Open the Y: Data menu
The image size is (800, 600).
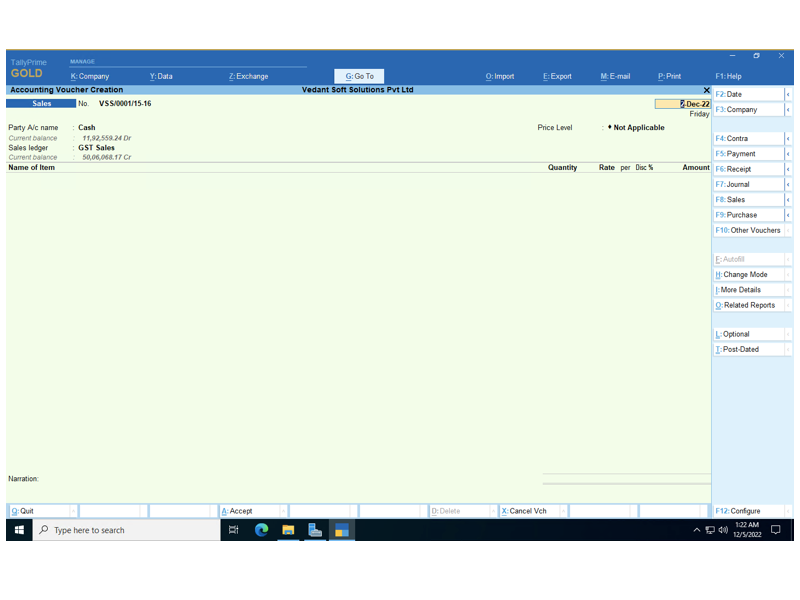click(161, 77)
